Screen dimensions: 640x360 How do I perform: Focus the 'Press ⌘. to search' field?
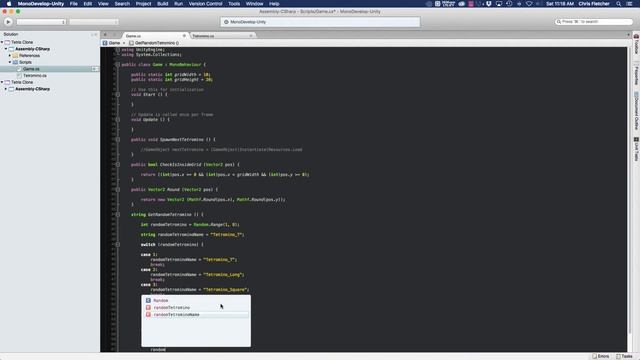pyautogui.click(x=594, y=22)
